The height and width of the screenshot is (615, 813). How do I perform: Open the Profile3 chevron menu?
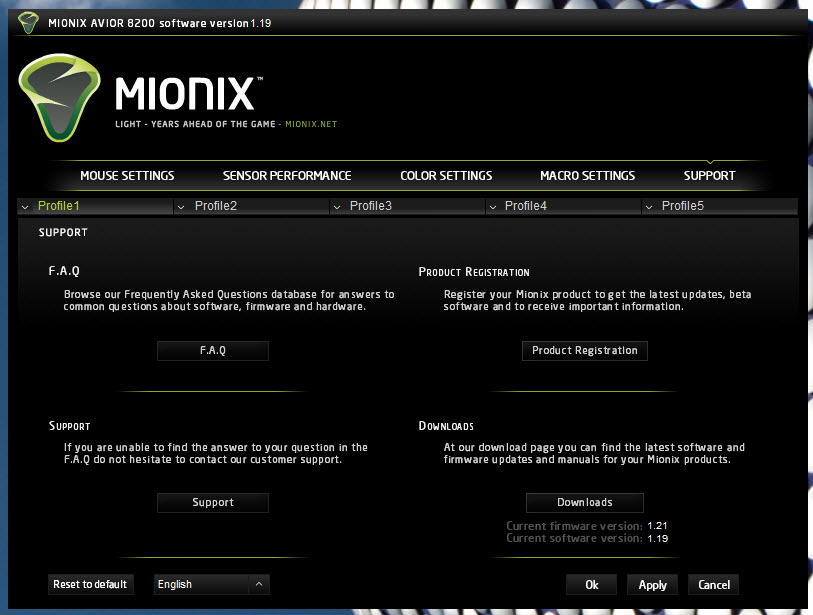tap(337, 207)
